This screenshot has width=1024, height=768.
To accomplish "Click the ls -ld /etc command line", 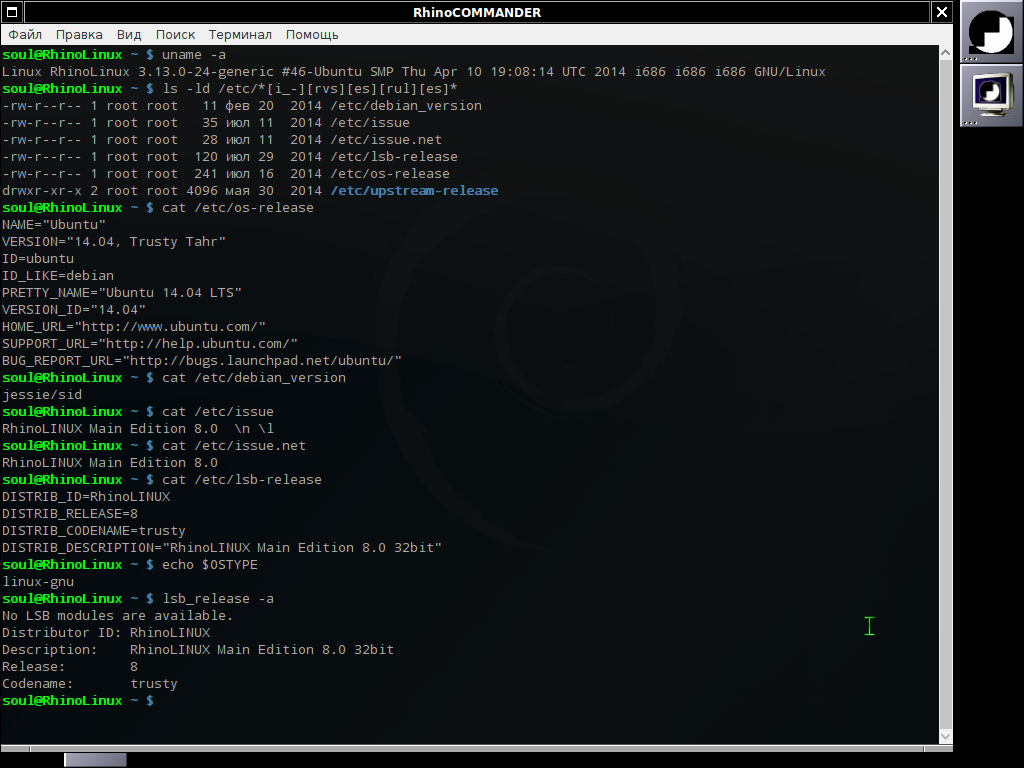I will [x=310, y=89].
